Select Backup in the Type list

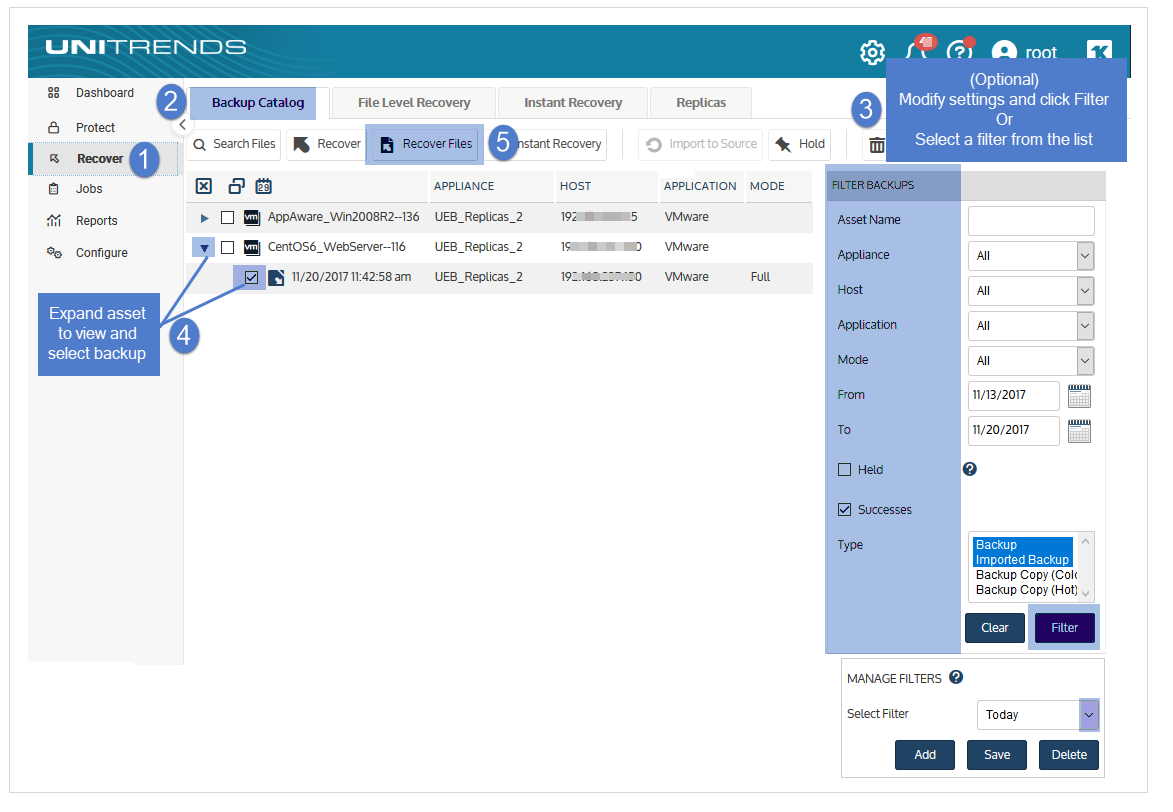click(x=1023, y=545)
